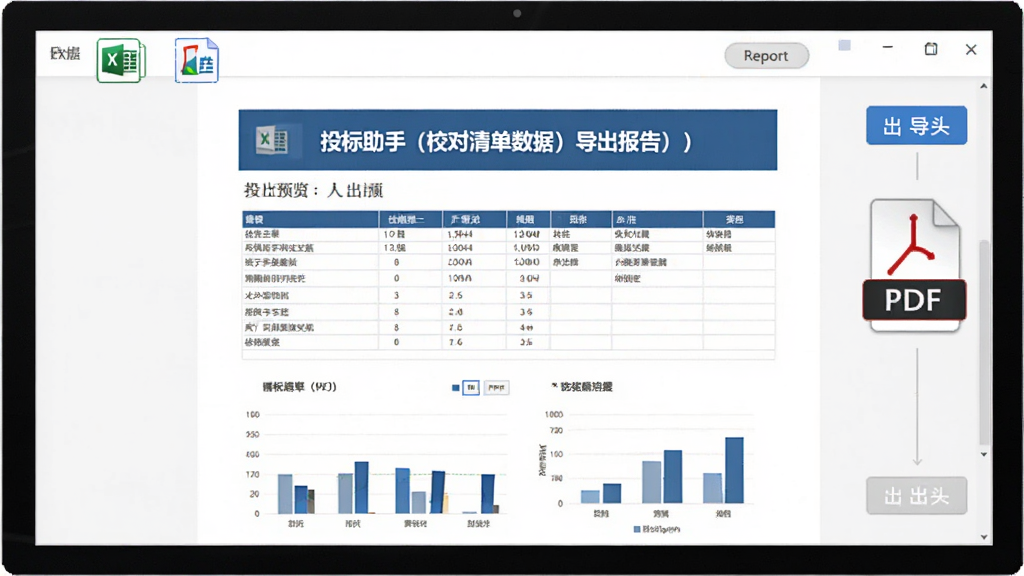Click the large PDF file icon
The width and height of the screenshot is (1024, 576).
[914, 265]
